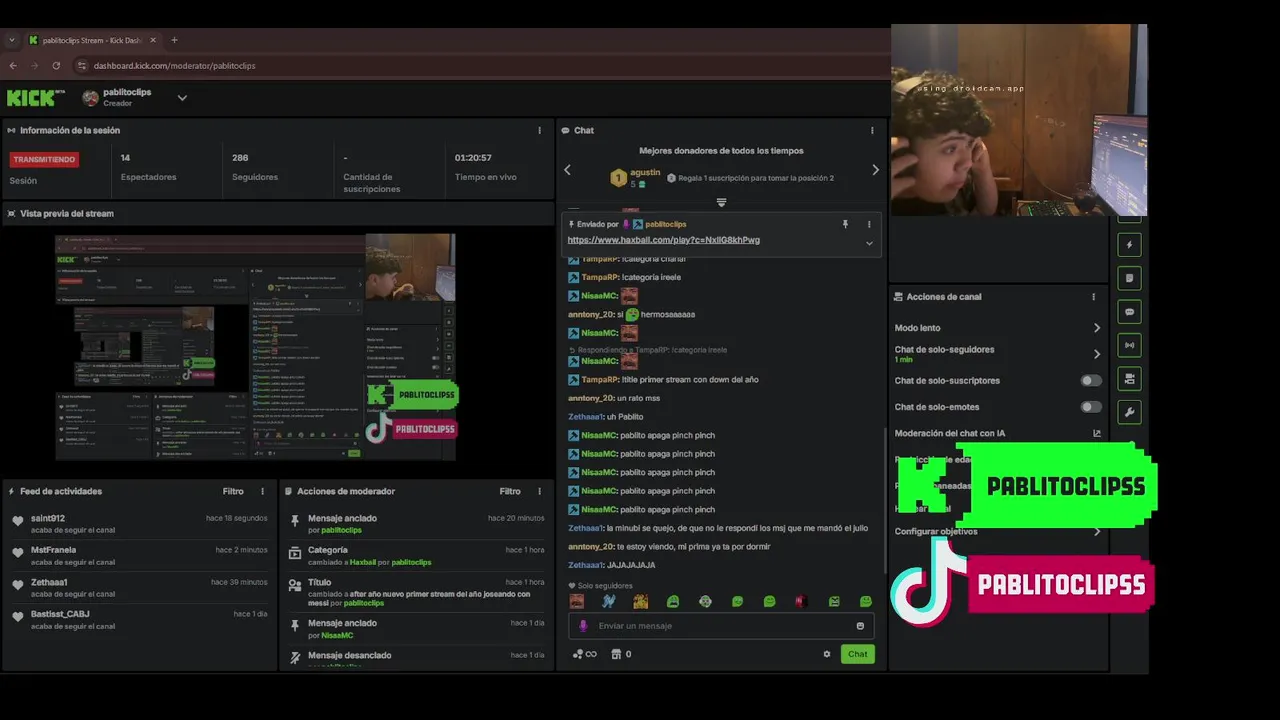This screenshot has height=720, width=1280.
Task: Expand Chat de solo-seguidores arrow
Action: coord(1096,354)
